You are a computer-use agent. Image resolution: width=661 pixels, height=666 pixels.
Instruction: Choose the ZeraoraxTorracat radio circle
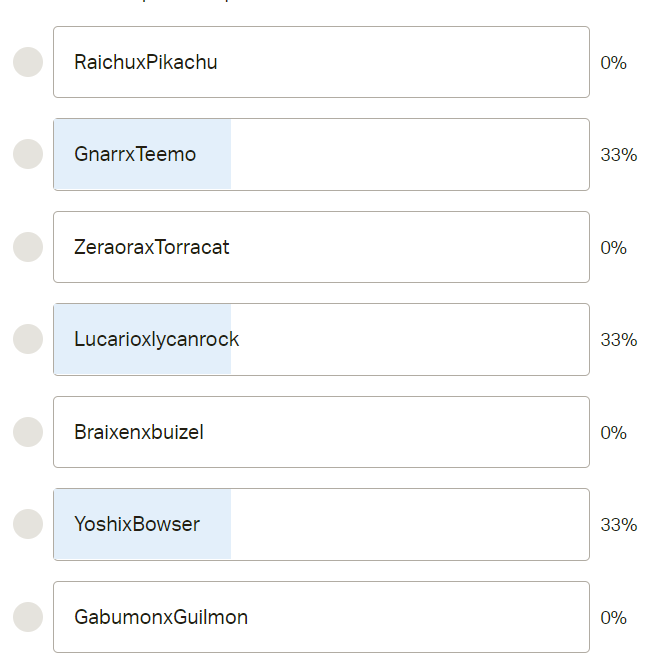(x=28, y=247)
